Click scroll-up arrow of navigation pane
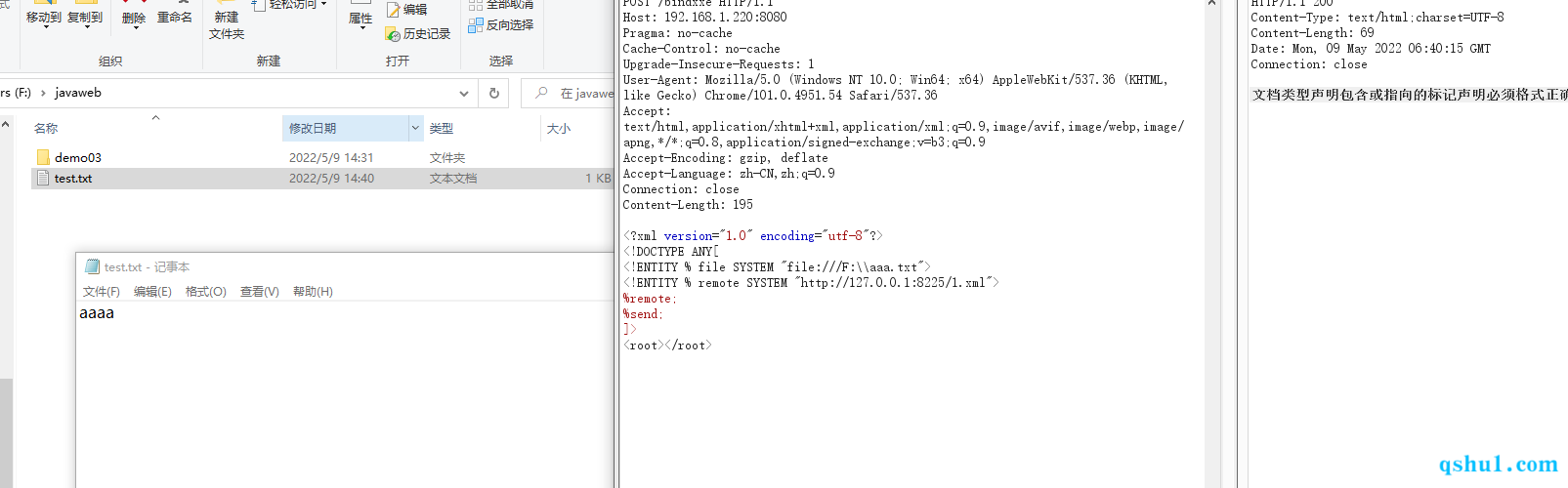The width and height of the screenshot is (1568, 488). (x=6, y=125)
